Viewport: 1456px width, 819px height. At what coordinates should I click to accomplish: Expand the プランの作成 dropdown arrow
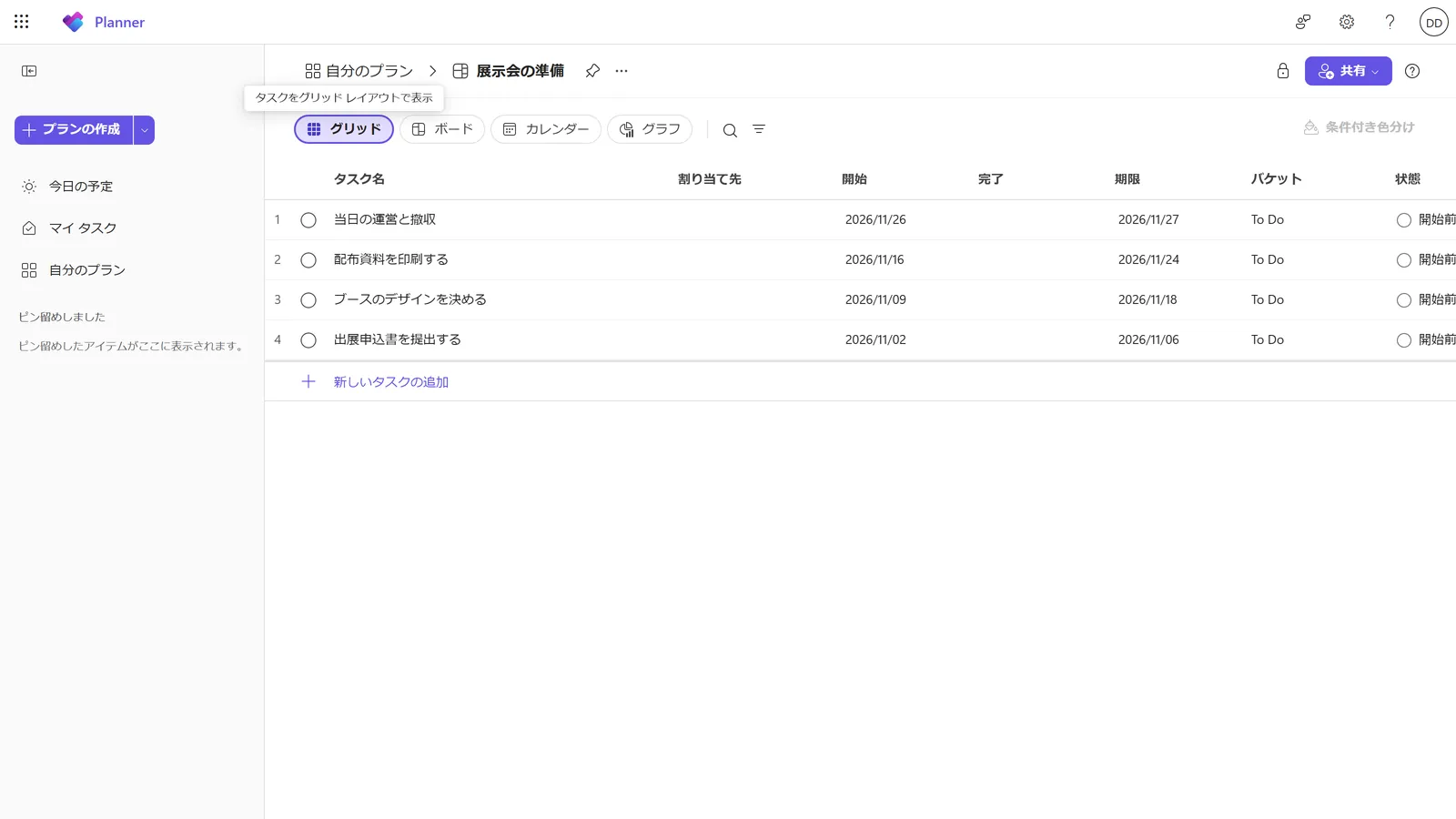[144, 130]
